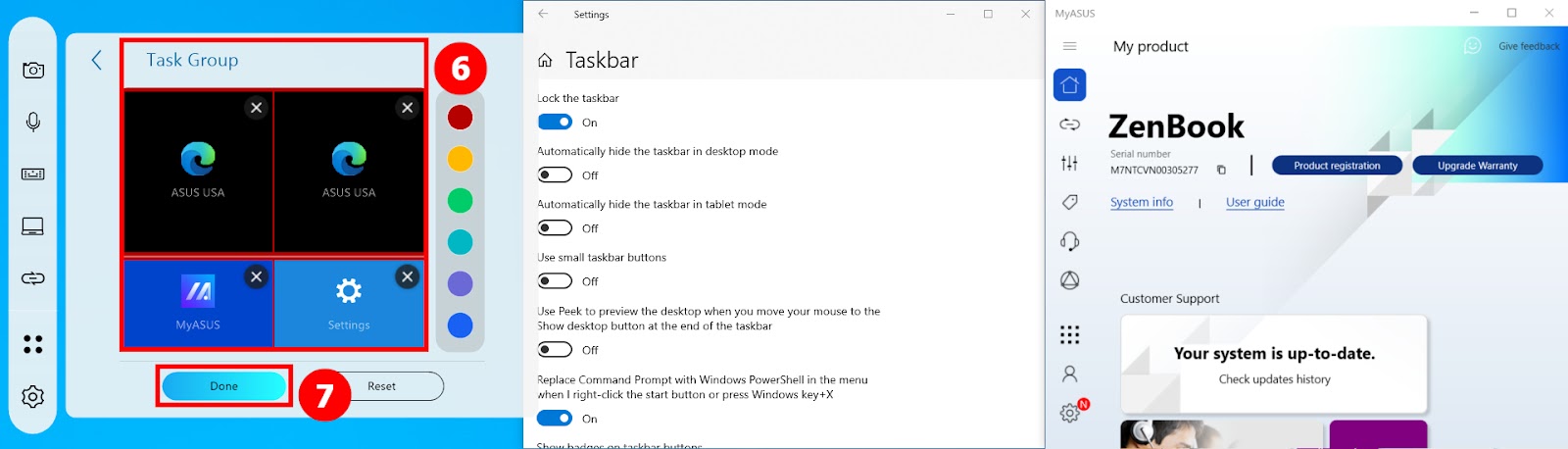Toggle auto-hide taskbar in desktop mode

point(555,175)
